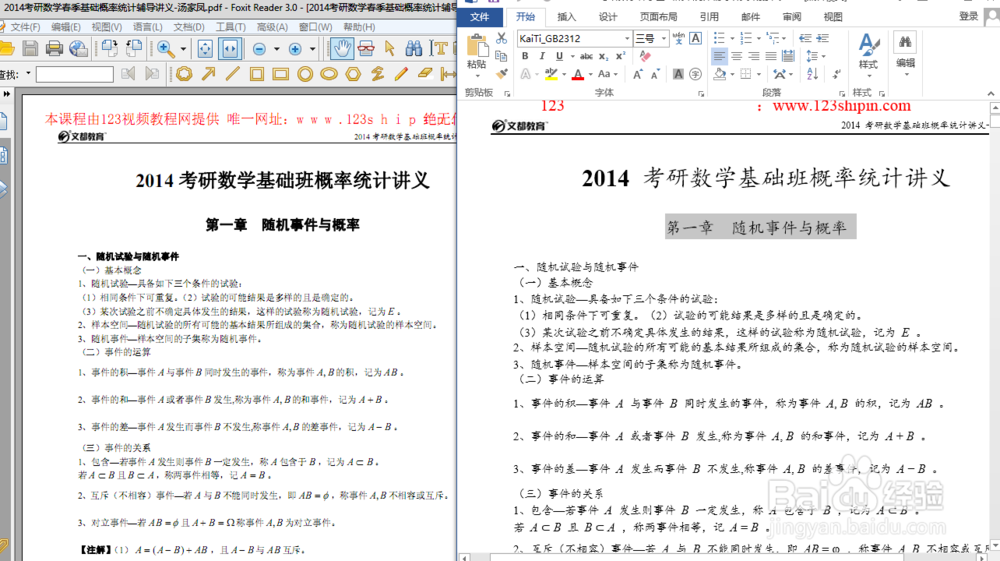The width and height of the screenshot is (1000, 561).
Task: Open the 视图(V) menu in Foxit
Action: tap(107, 27)
